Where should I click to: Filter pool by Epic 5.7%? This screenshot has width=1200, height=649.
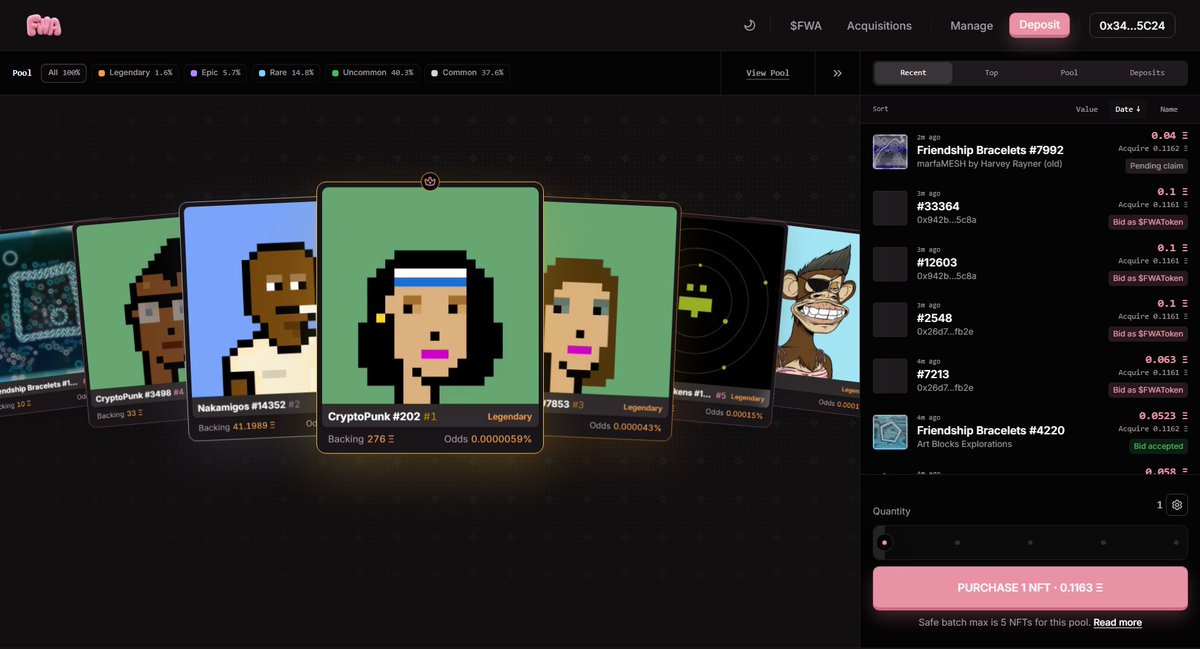(x=216, y=73)
